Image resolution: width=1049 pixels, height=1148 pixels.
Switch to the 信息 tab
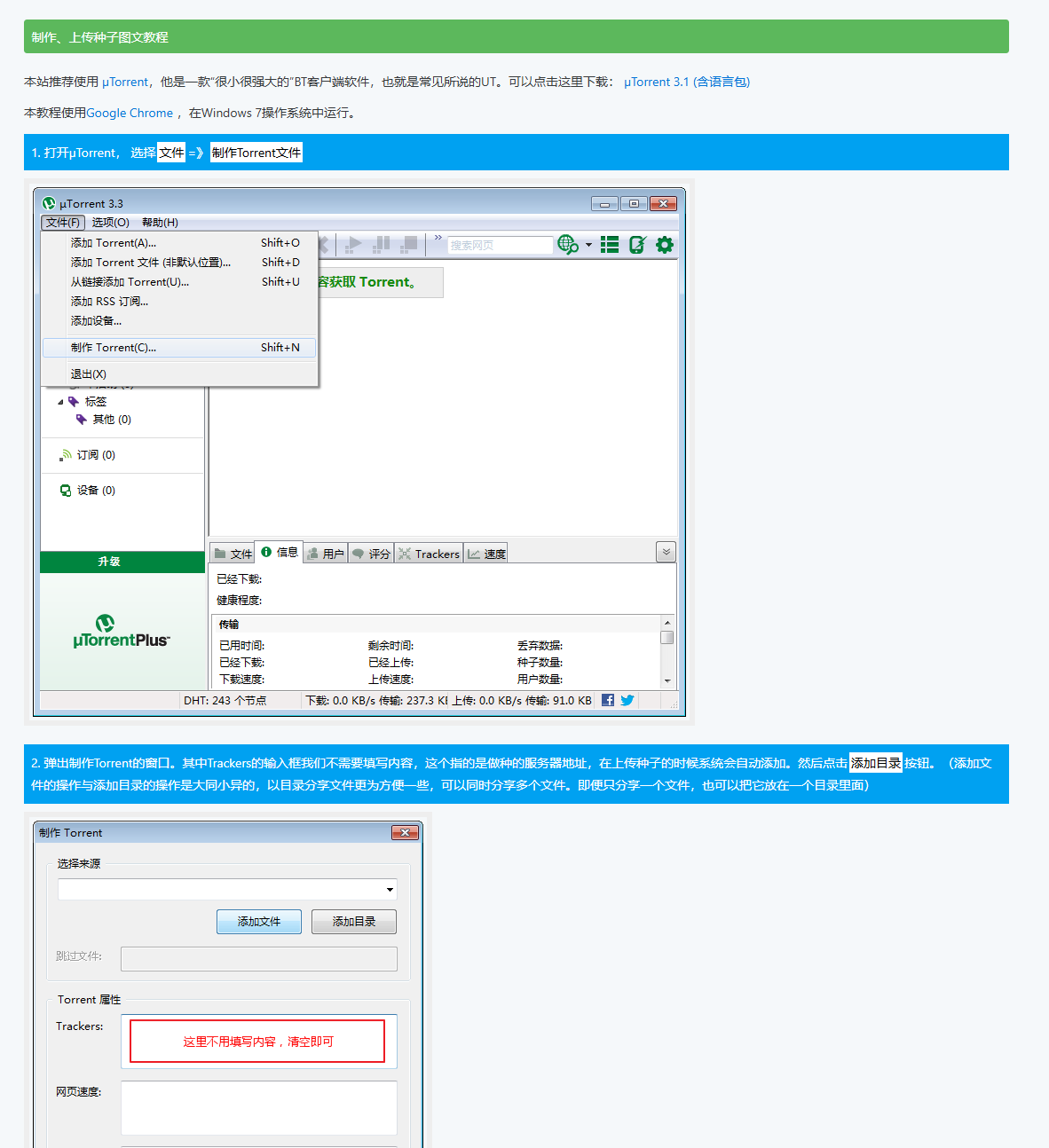click(x=279, y=552)
